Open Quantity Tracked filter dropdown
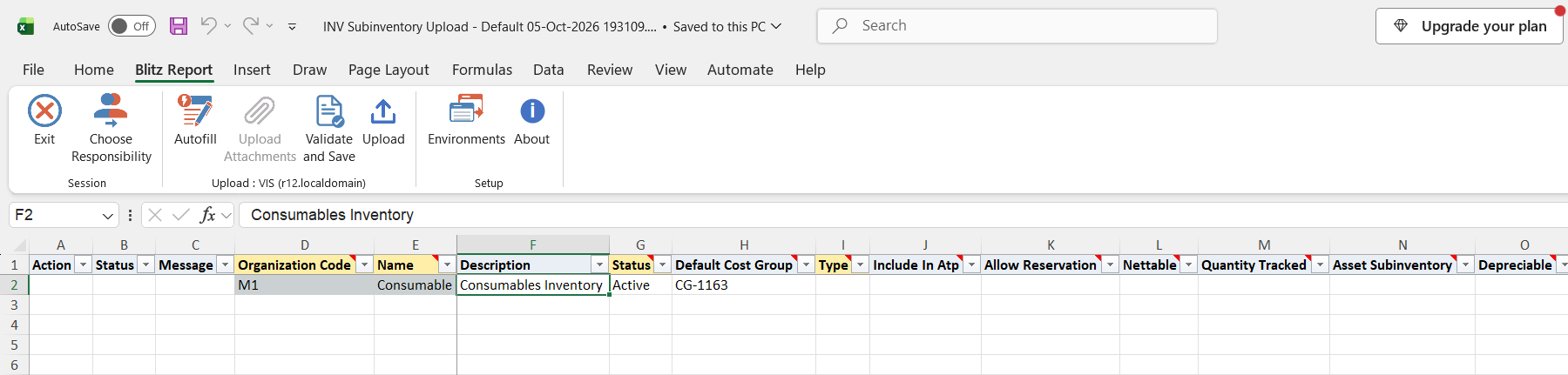1568x375 pixels. (1320, 265)
